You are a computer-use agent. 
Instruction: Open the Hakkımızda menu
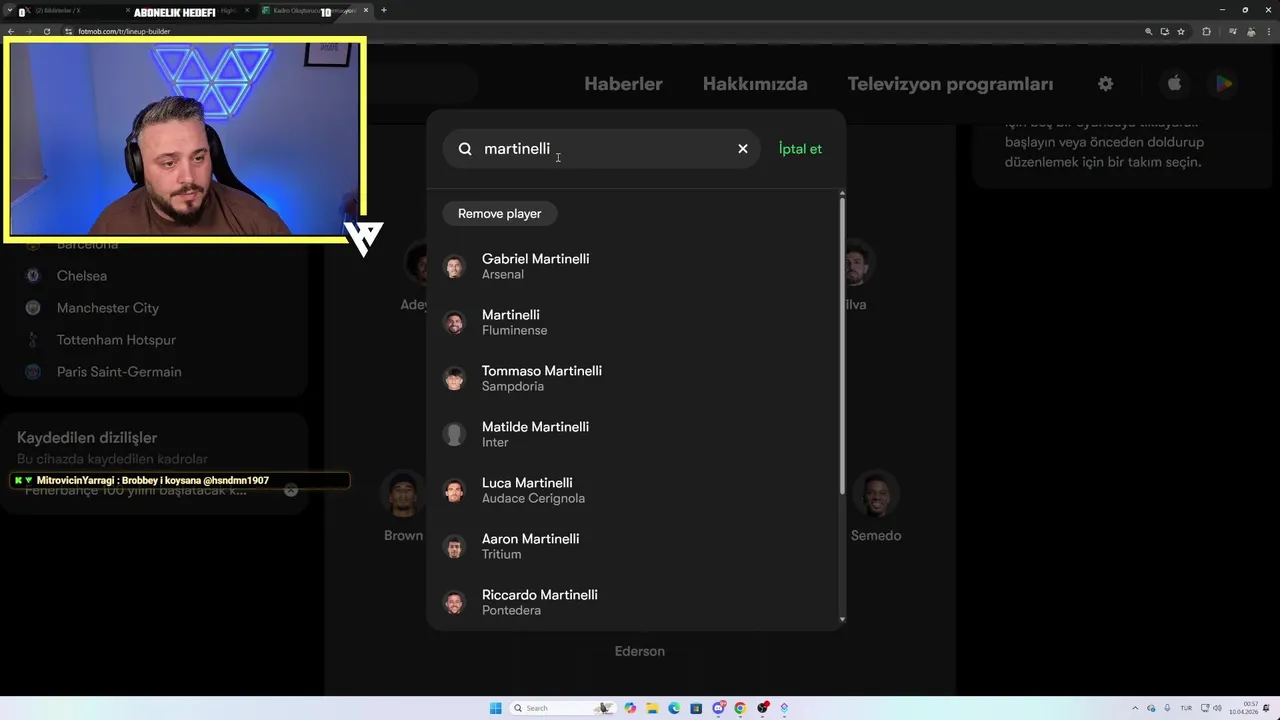755,84
